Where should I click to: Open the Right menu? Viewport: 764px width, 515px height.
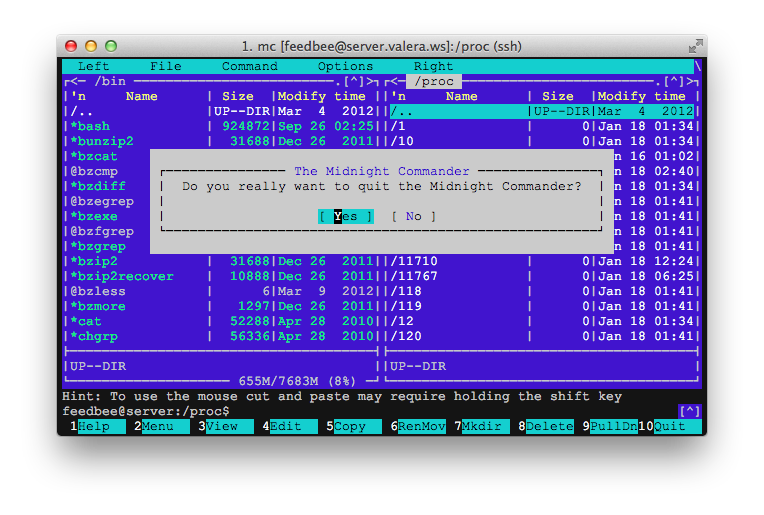[x=433, y=66]
